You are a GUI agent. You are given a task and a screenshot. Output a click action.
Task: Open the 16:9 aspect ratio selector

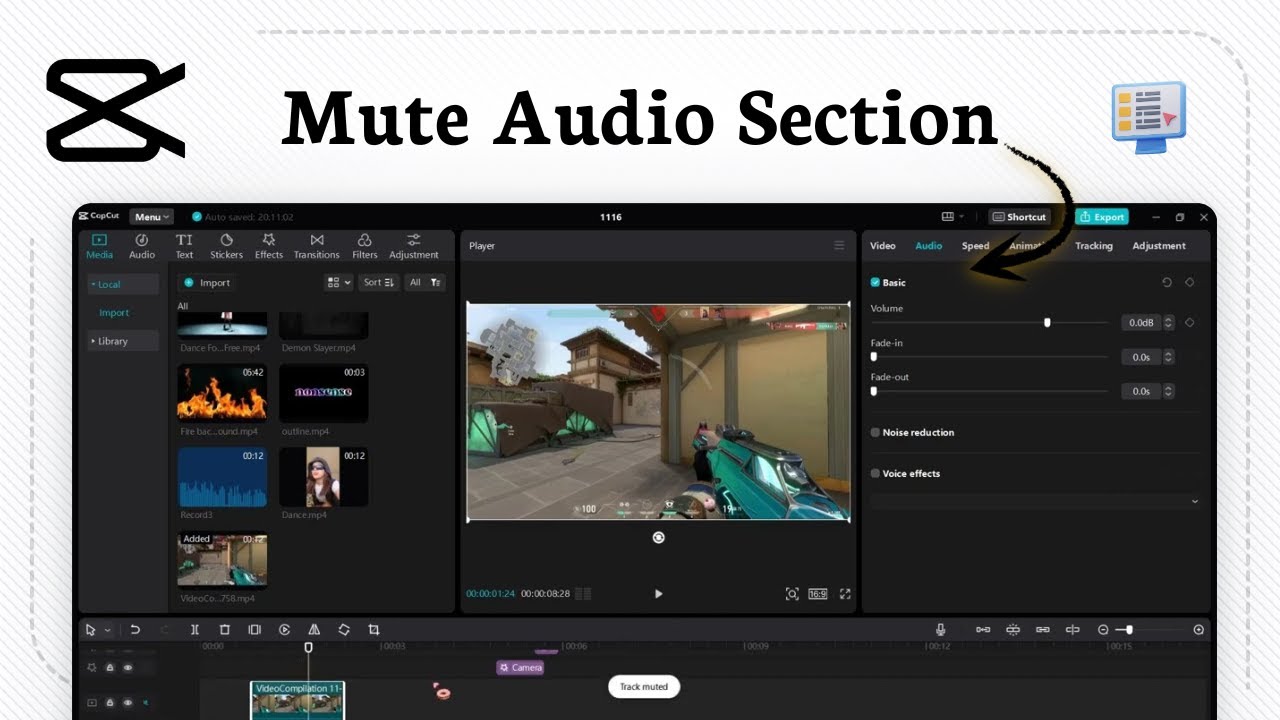(x=818, y=594)
